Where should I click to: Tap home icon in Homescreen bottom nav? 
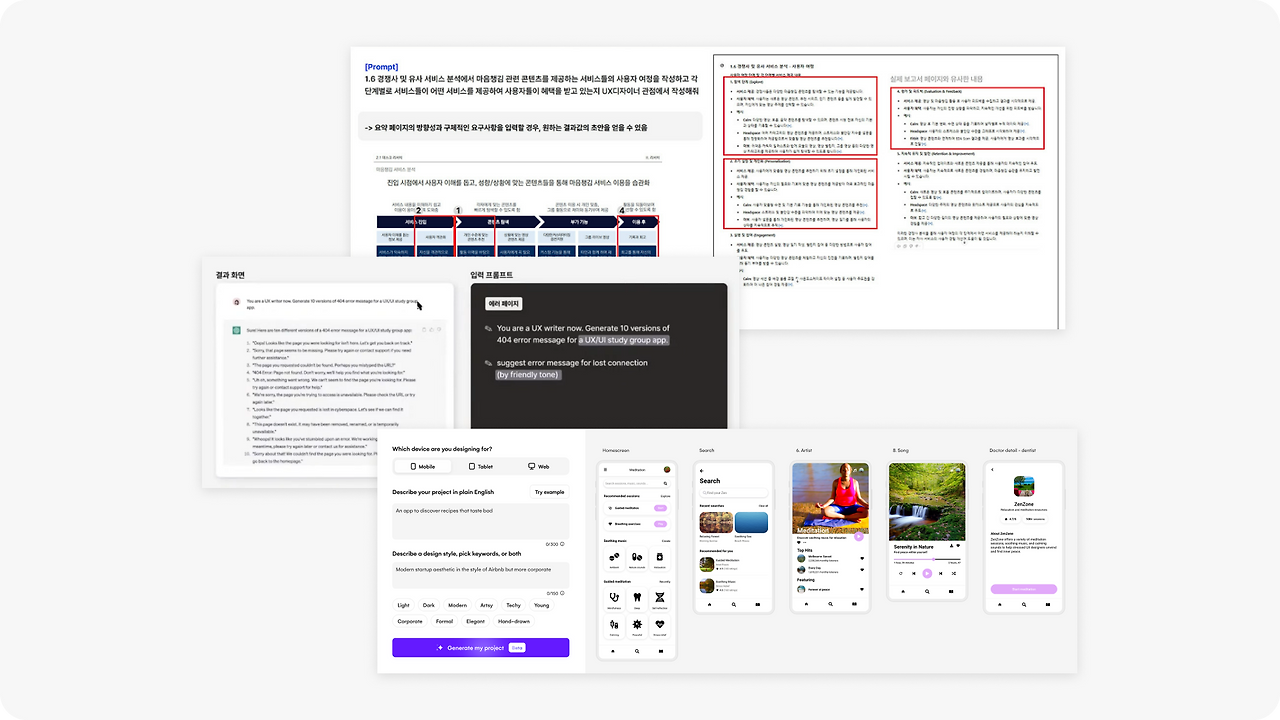coord(613,651)
